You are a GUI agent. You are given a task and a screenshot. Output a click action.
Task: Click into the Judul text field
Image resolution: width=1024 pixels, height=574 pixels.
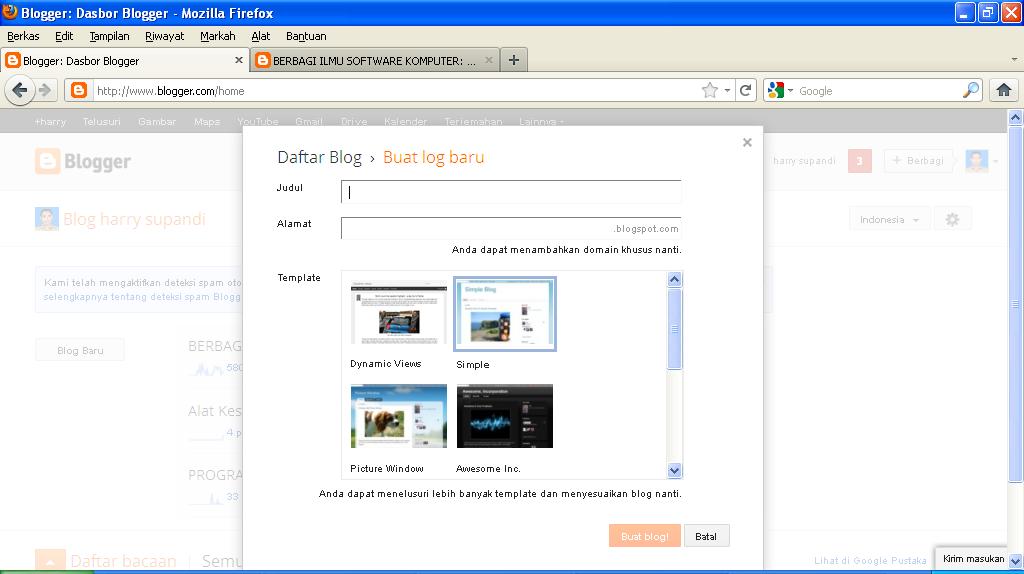[x=511, y=192]
